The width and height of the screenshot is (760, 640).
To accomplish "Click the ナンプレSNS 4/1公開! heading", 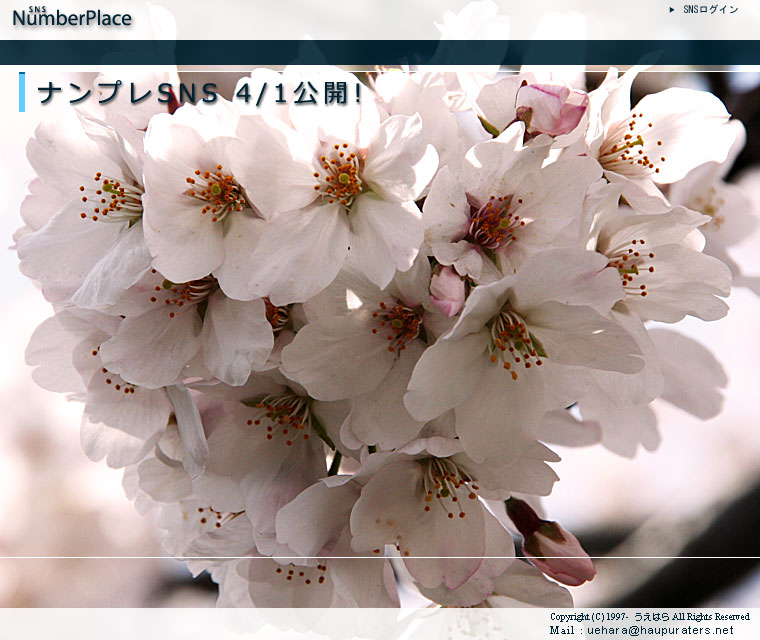I will pos(200,93).
